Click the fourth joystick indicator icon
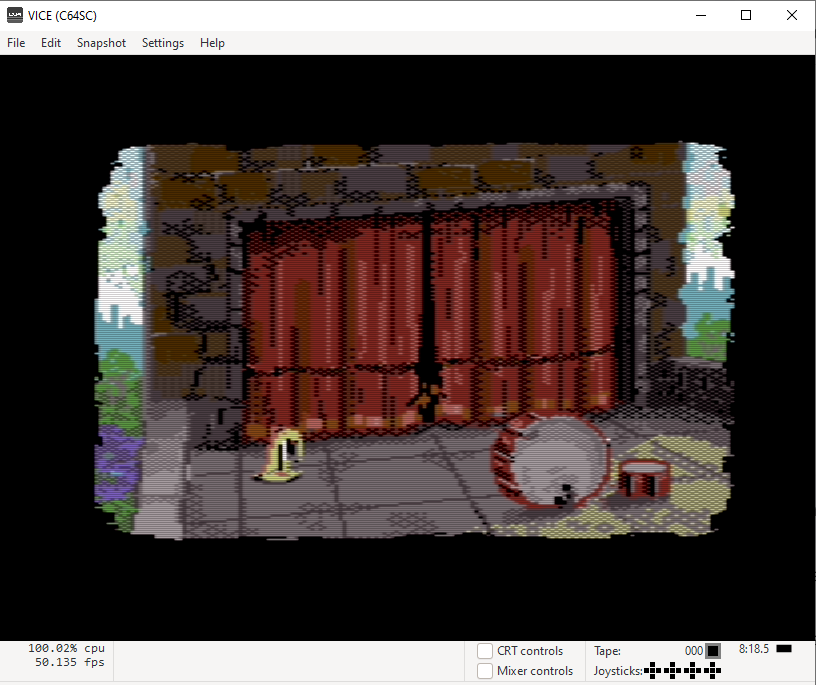This screenshot has width=816, height=685. 712,670
